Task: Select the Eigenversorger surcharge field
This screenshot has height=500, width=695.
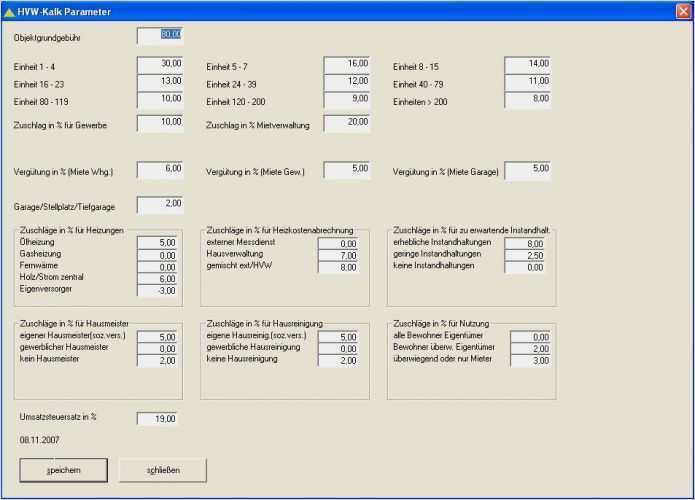Action: (157, 290)
